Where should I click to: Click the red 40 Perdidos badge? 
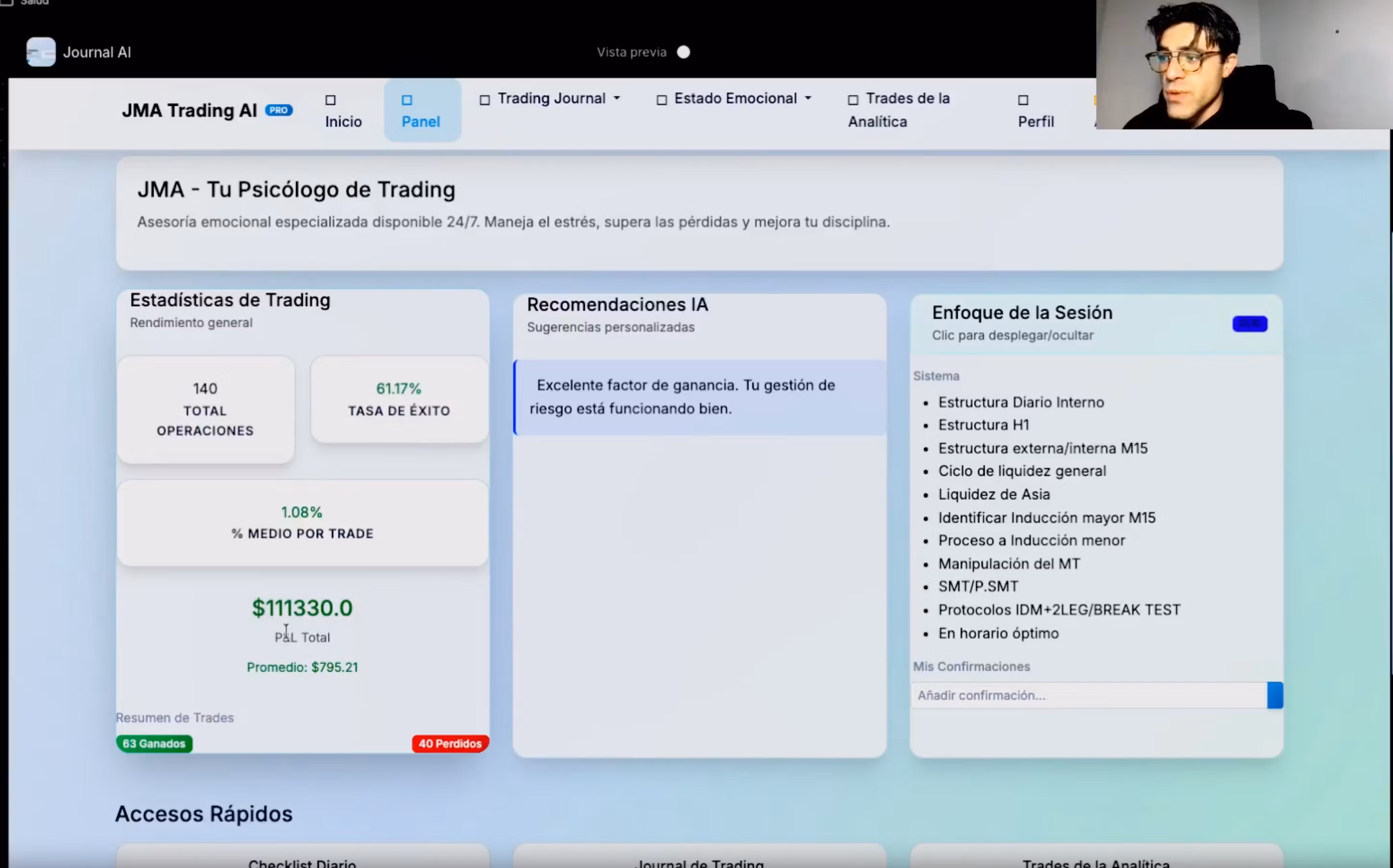[x=450, y=743]
